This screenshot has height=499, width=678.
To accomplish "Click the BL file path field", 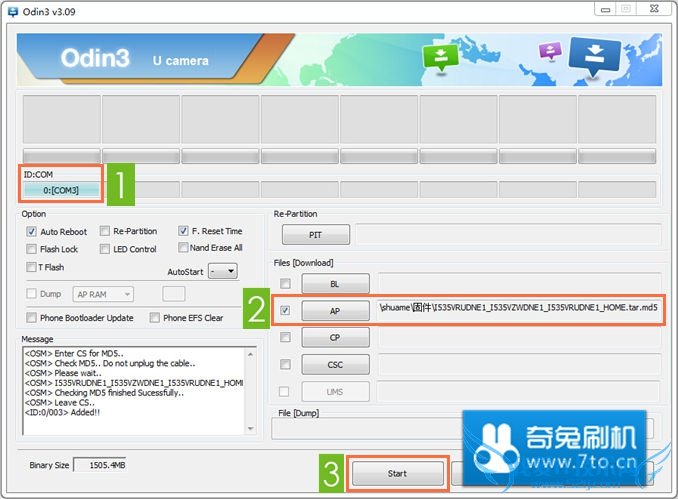I will tap(520, 283).
